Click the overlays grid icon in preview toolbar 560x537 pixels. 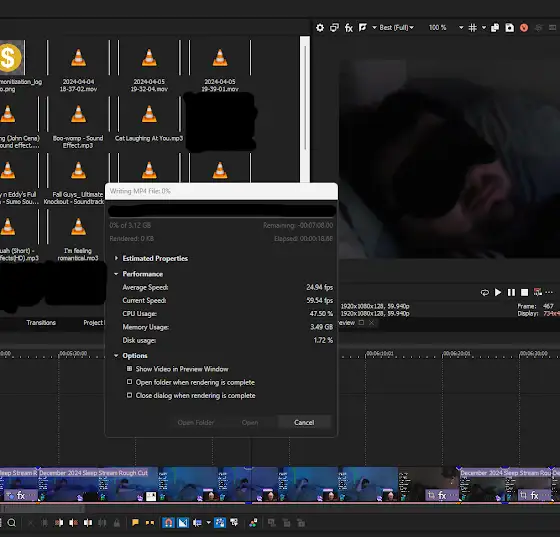coord(472,27)
